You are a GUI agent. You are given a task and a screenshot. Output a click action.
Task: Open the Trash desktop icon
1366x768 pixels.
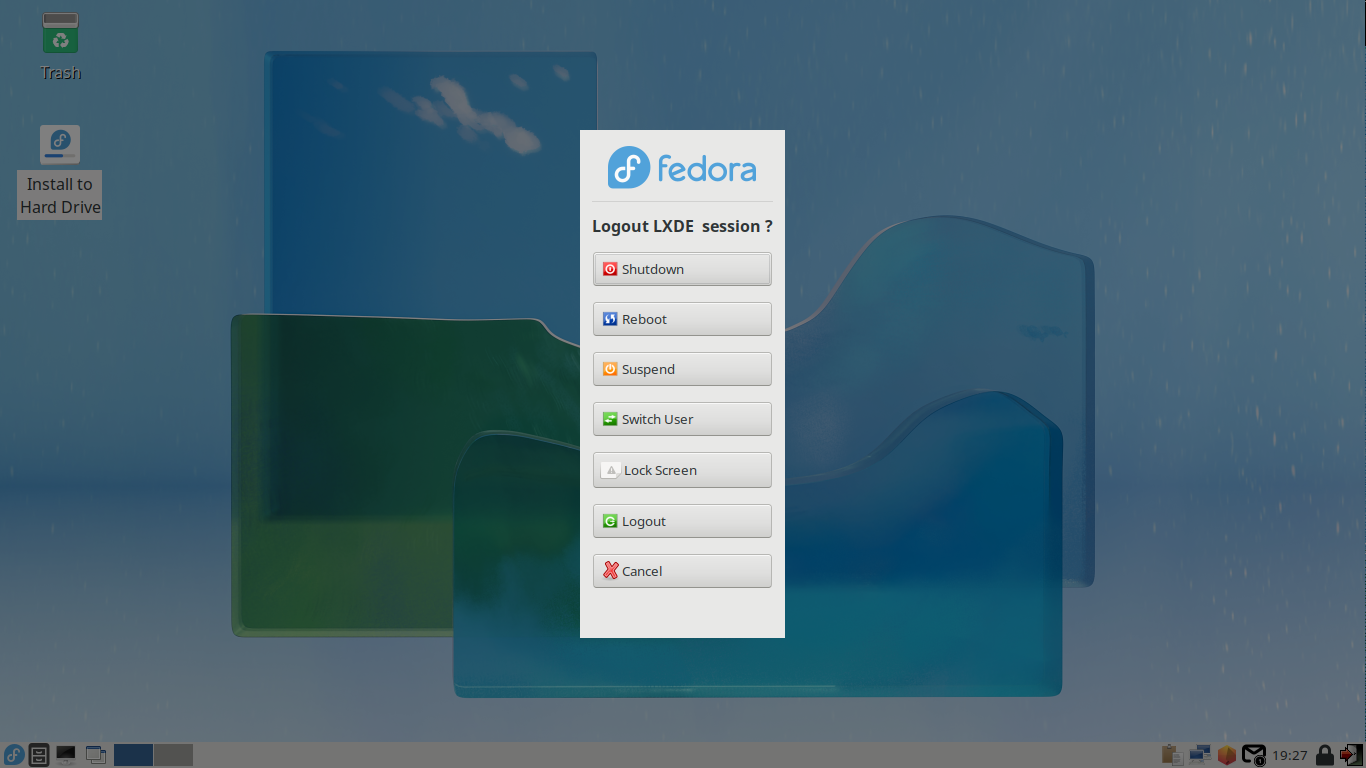[60, 34]
